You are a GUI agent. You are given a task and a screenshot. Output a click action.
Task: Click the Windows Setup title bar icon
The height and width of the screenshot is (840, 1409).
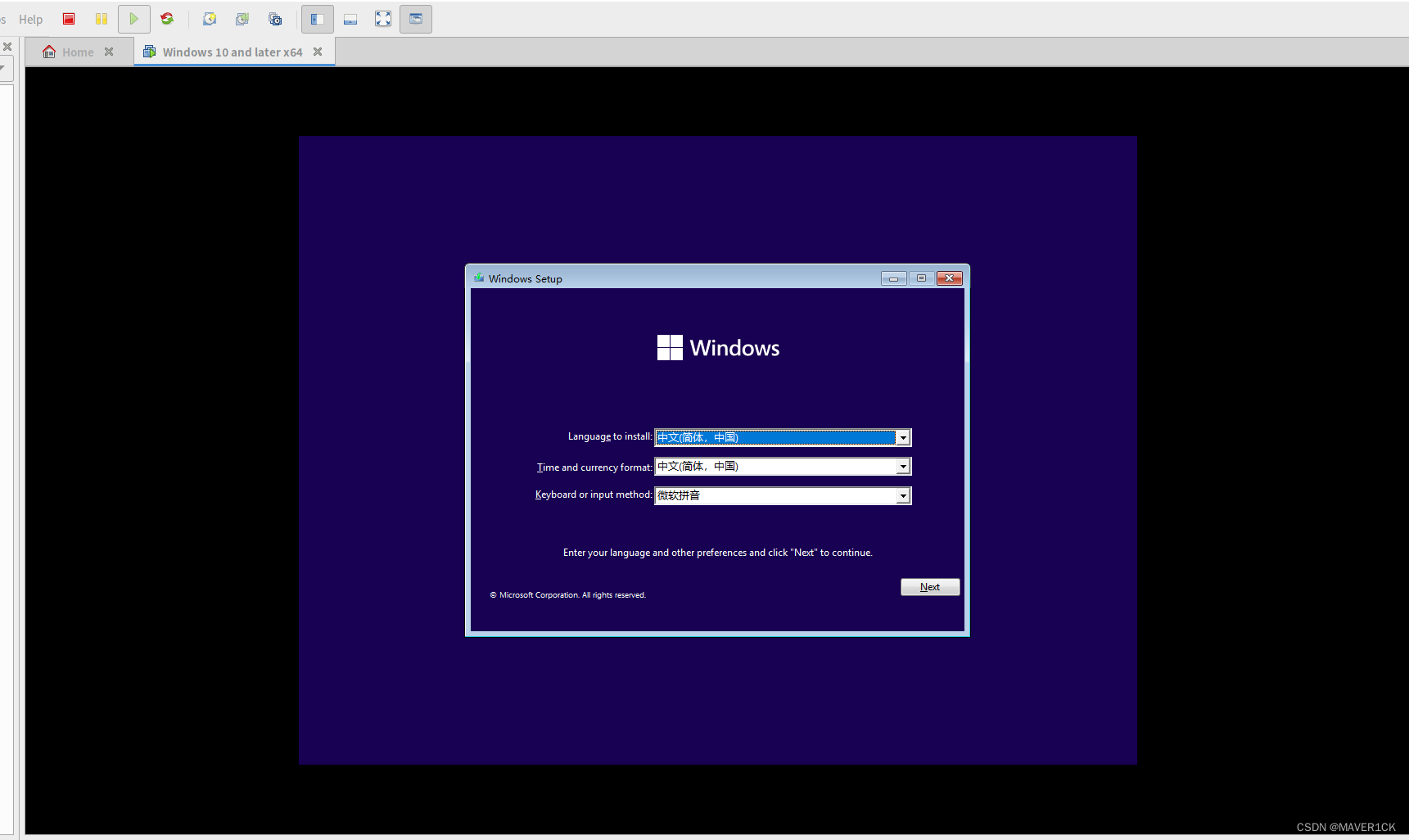(479, 278)
